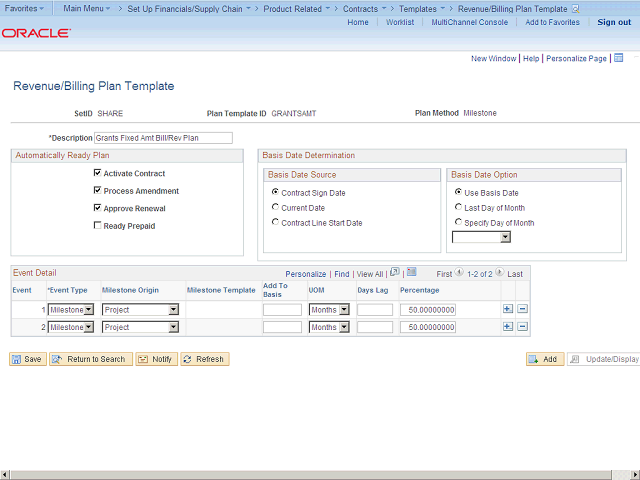Add a row after event 1
The image size is (640, 480).
[x=508, y=310]
